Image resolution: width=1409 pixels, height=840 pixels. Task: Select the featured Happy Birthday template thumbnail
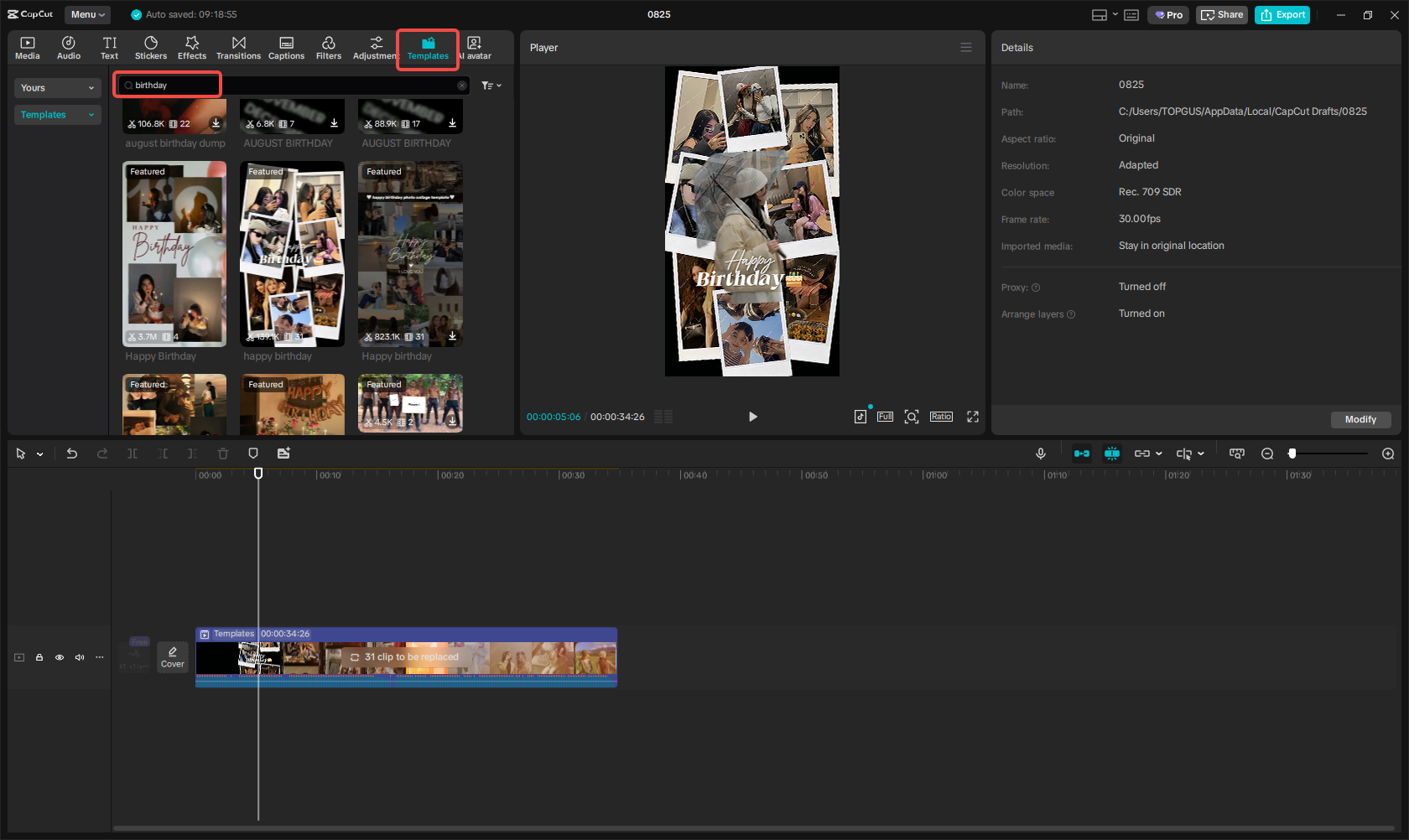pyautogui.click(x=174, y=253)
